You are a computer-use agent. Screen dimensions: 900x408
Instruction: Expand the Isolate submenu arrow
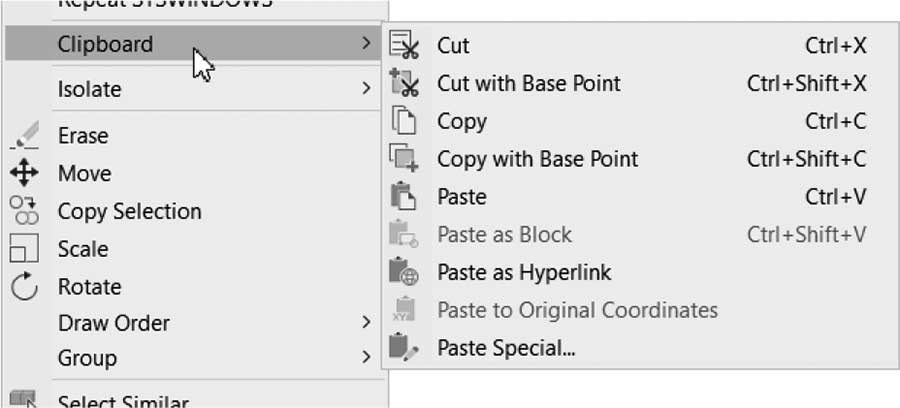[x=367, y=88]
